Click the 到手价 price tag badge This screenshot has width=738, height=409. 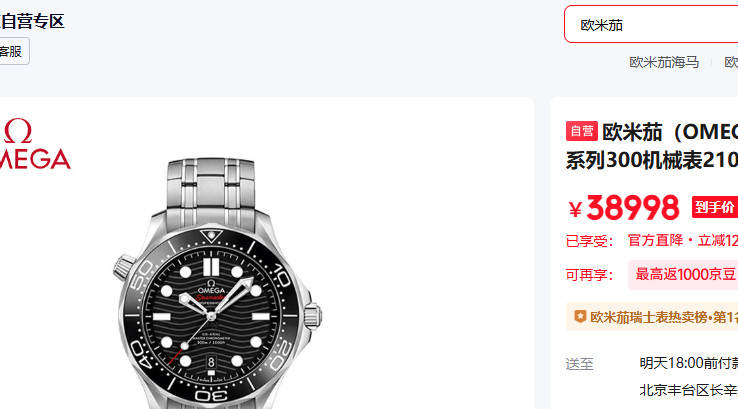[715, 207]
